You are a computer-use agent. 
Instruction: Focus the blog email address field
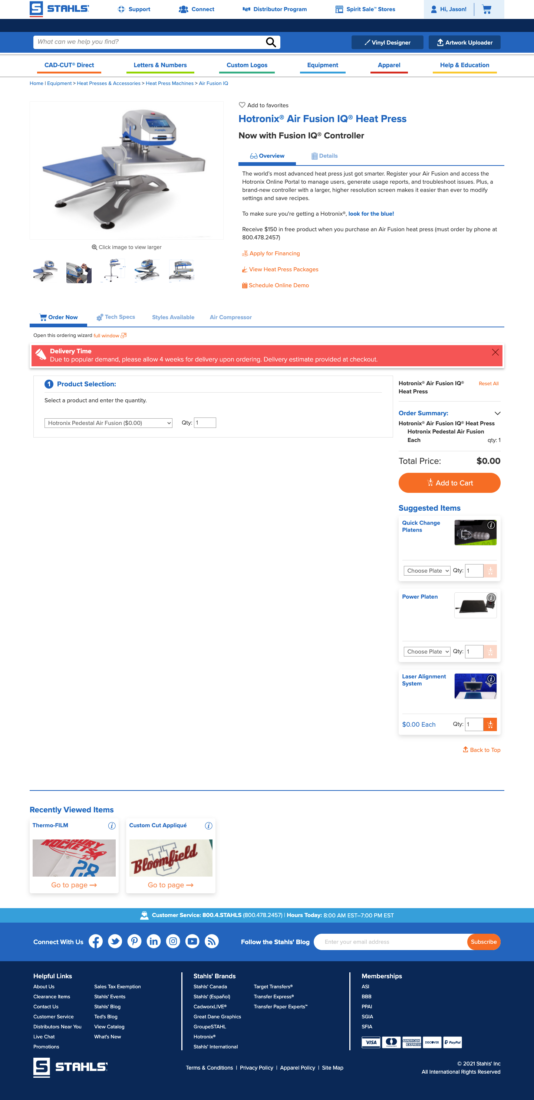point(390,941)
